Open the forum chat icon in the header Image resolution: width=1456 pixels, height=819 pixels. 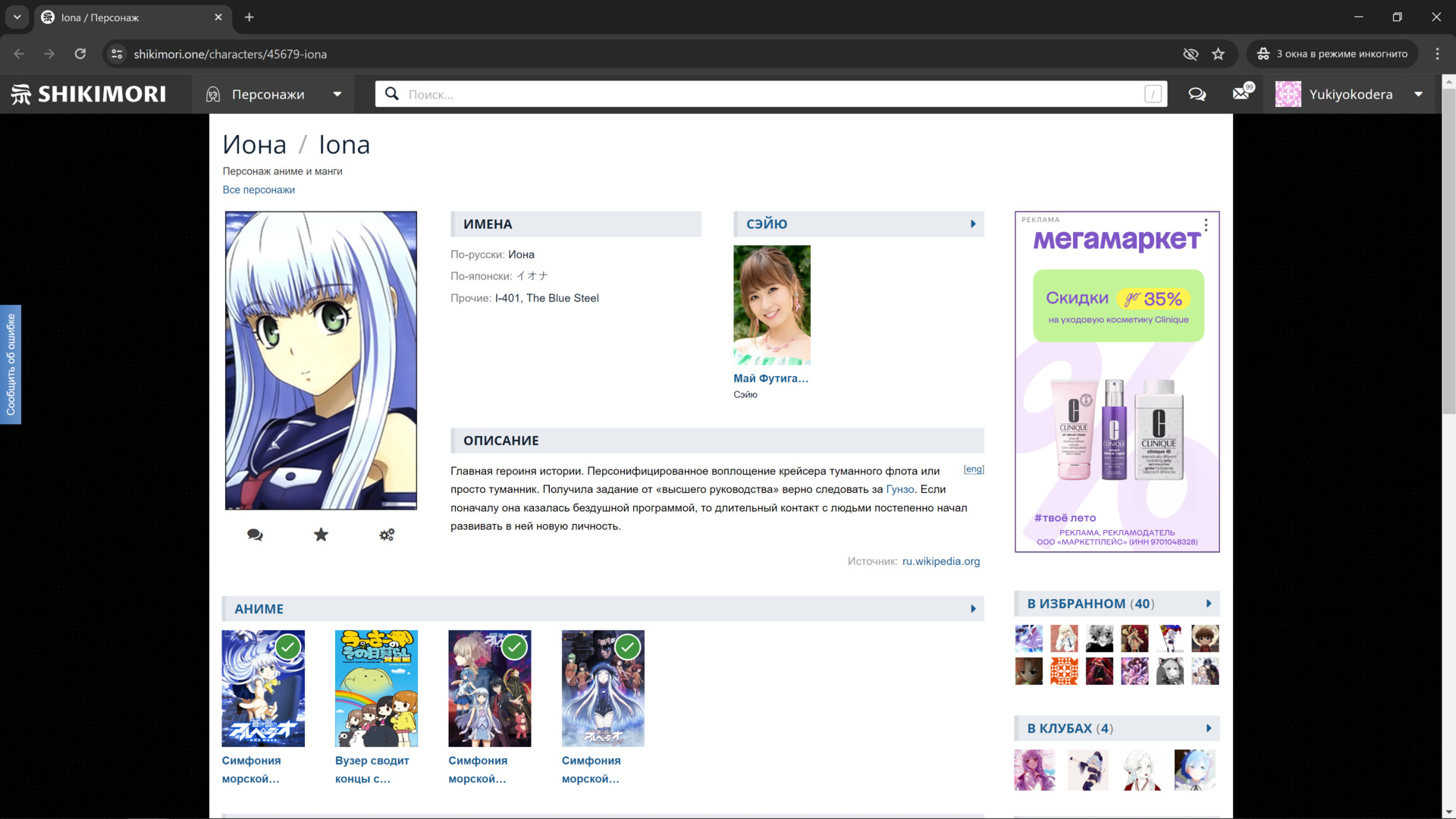pos(1197,95)
